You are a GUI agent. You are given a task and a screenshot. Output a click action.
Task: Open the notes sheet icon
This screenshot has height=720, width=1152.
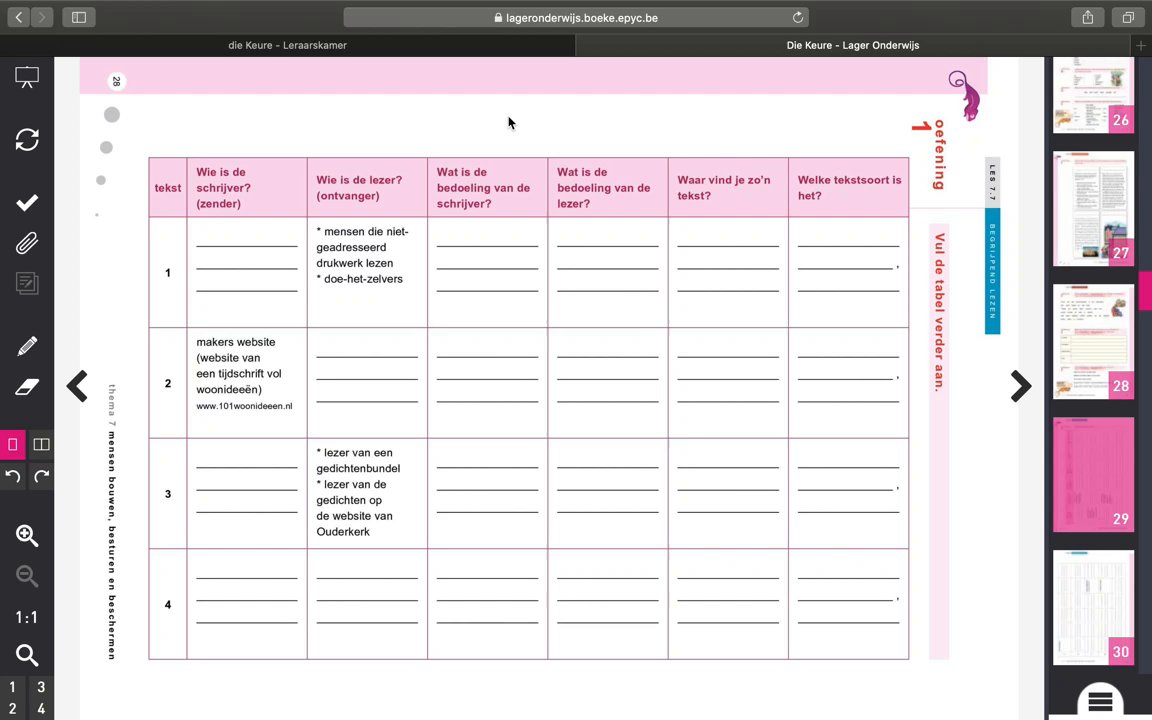27,284
